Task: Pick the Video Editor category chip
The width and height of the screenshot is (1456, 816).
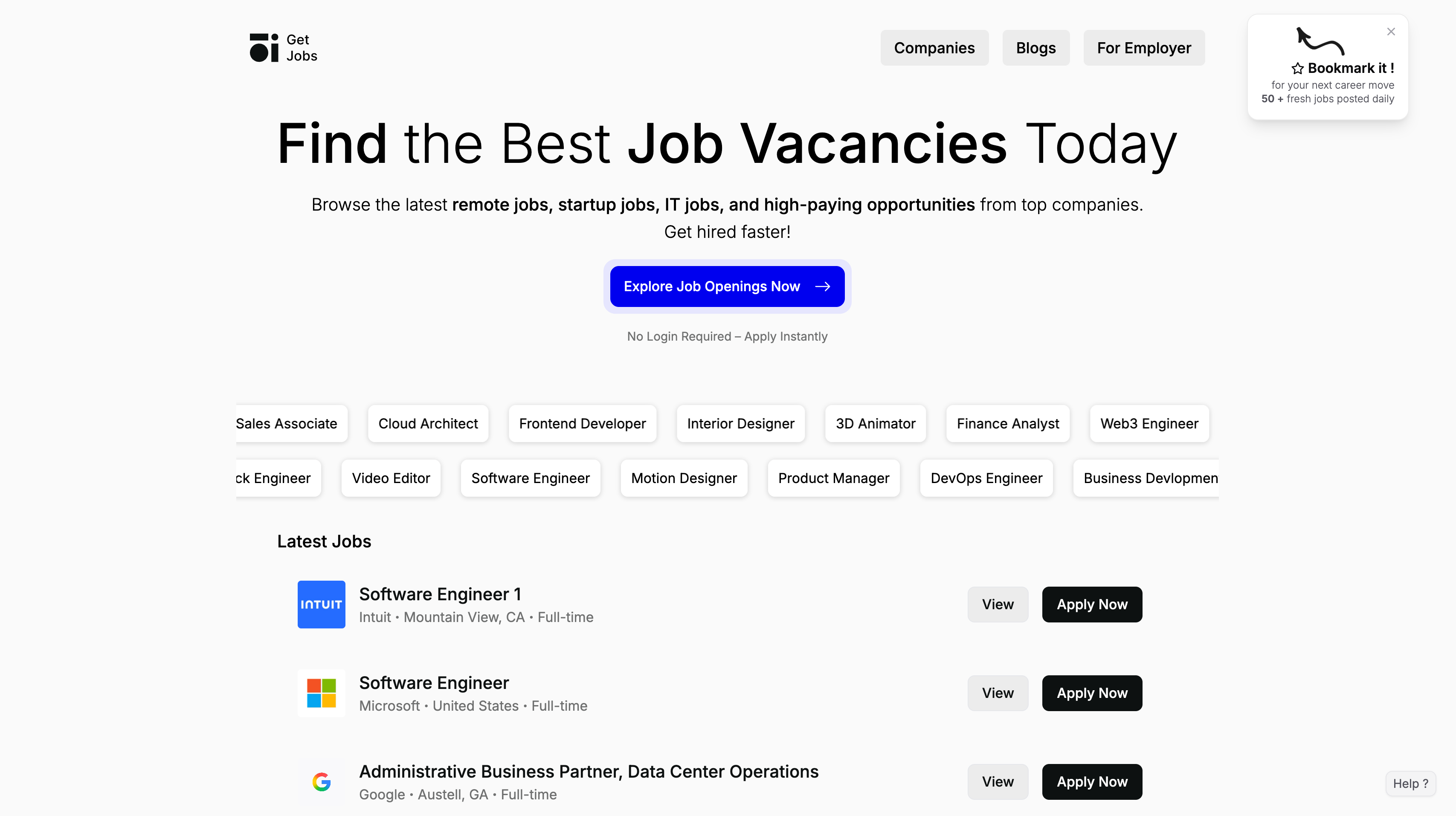Action: point(391,478)
